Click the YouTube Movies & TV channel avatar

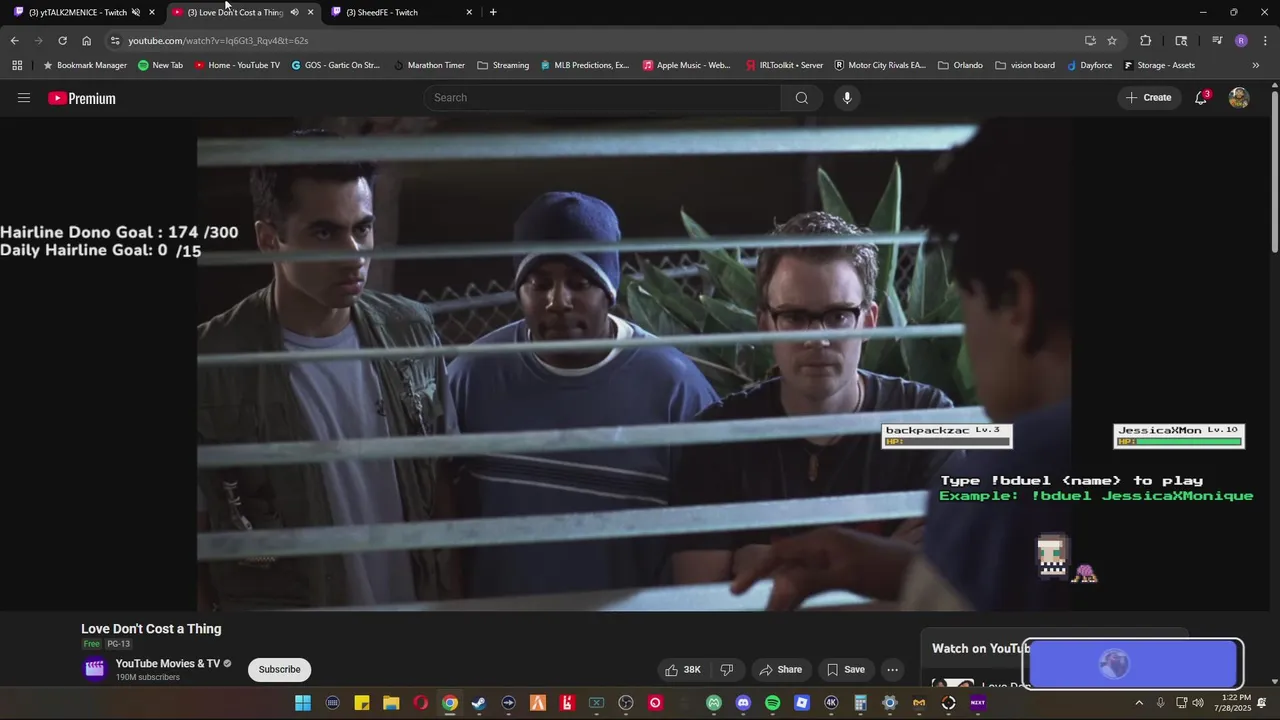click(95, 670)
